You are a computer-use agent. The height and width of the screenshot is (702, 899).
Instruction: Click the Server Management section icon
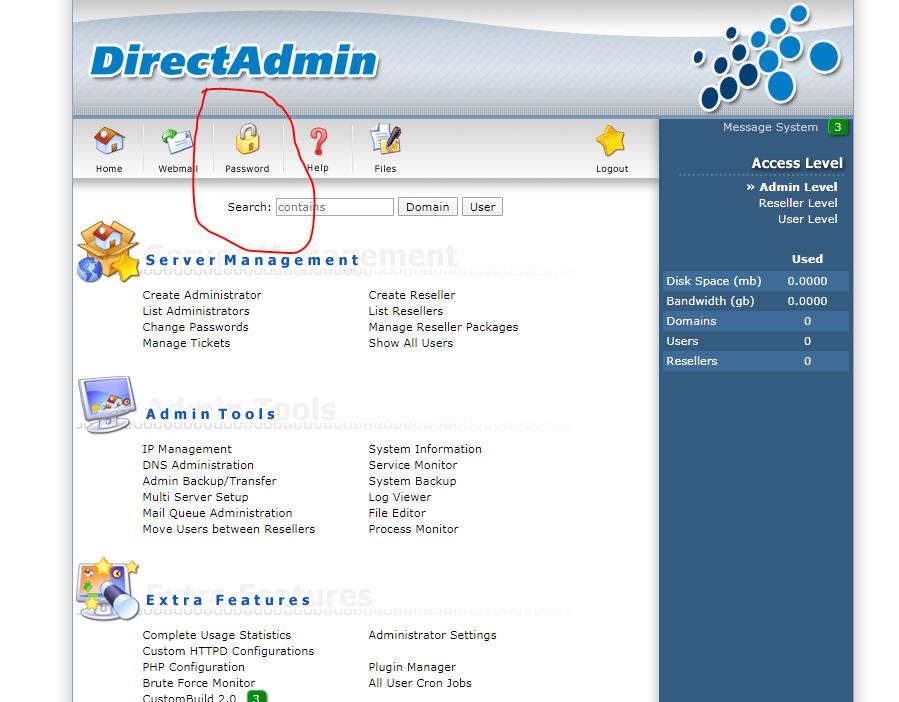[107, 252]
